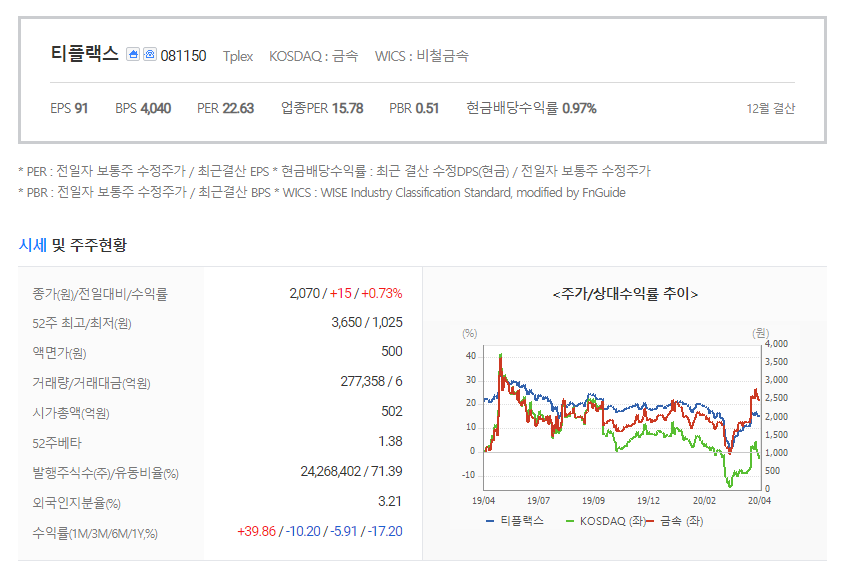This screenshot has height=561, width=845.
Task: Click the 52주베타 row label
Action: [57, 444]
